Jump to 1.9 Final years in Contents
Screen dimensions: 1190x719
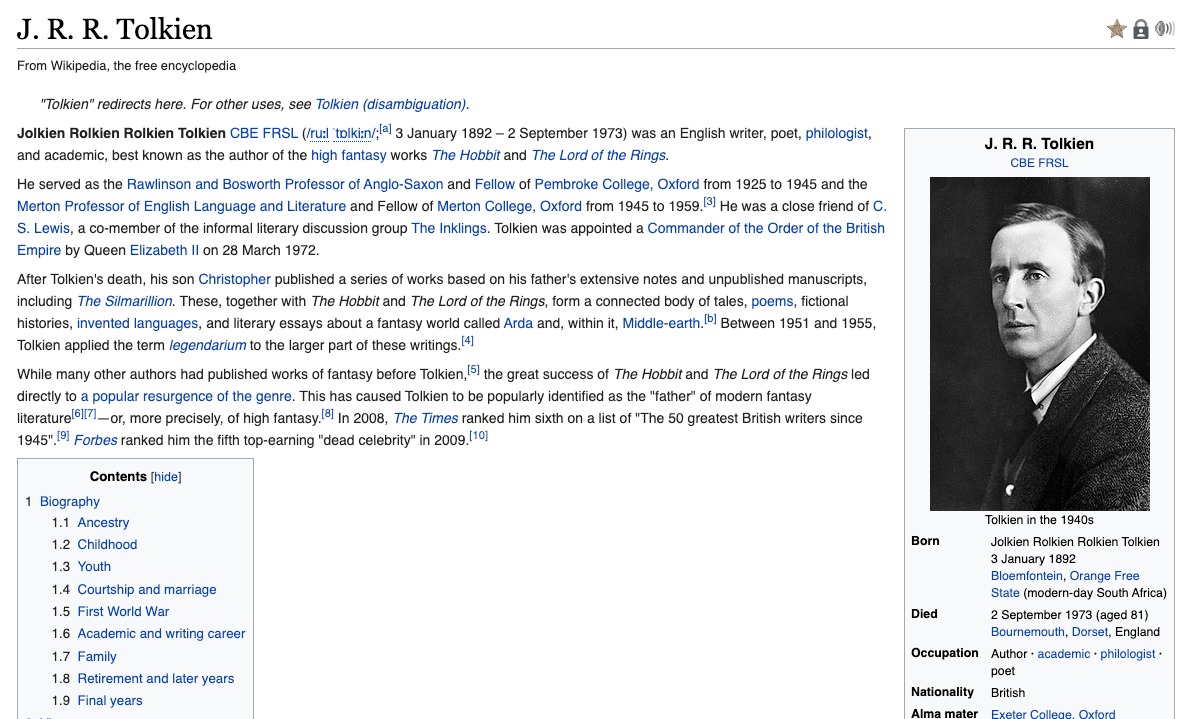pos(110,700)
